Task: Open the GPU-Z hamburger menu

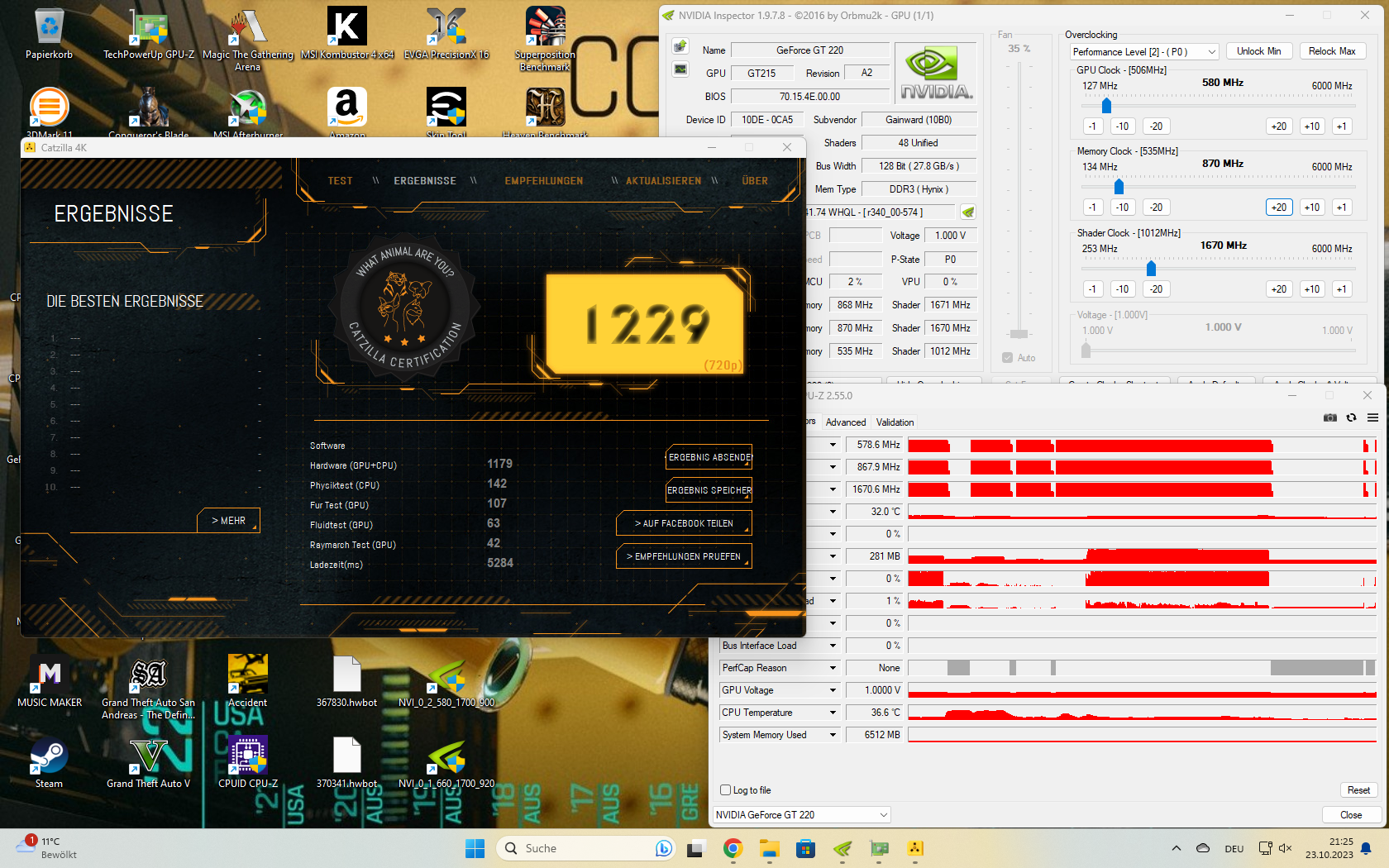Action: click(1372, 417)
